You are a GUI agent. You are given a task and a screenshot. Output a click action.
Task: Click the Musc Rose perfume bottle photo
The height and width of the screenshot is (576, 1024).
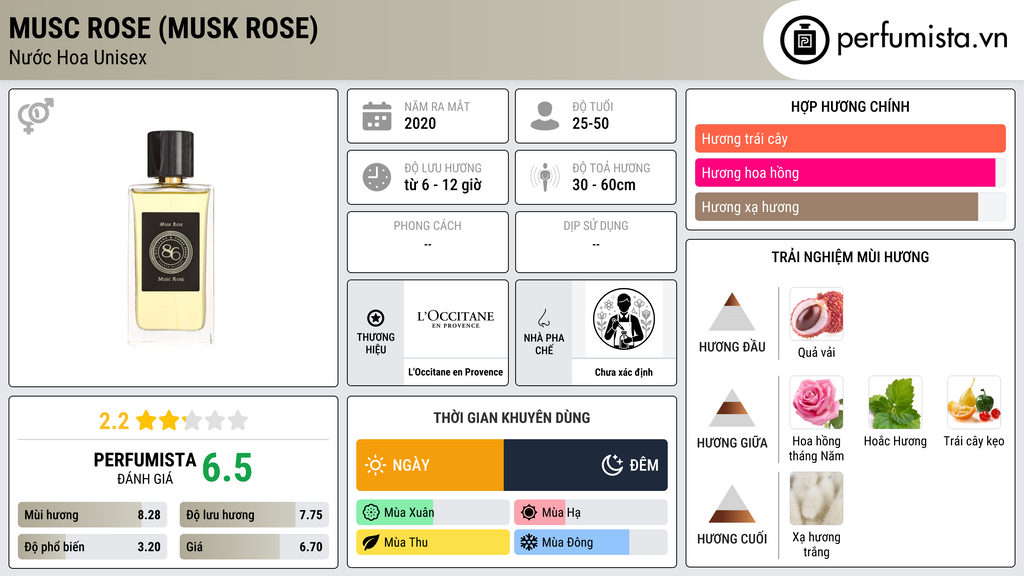click(x=170, y=237)
